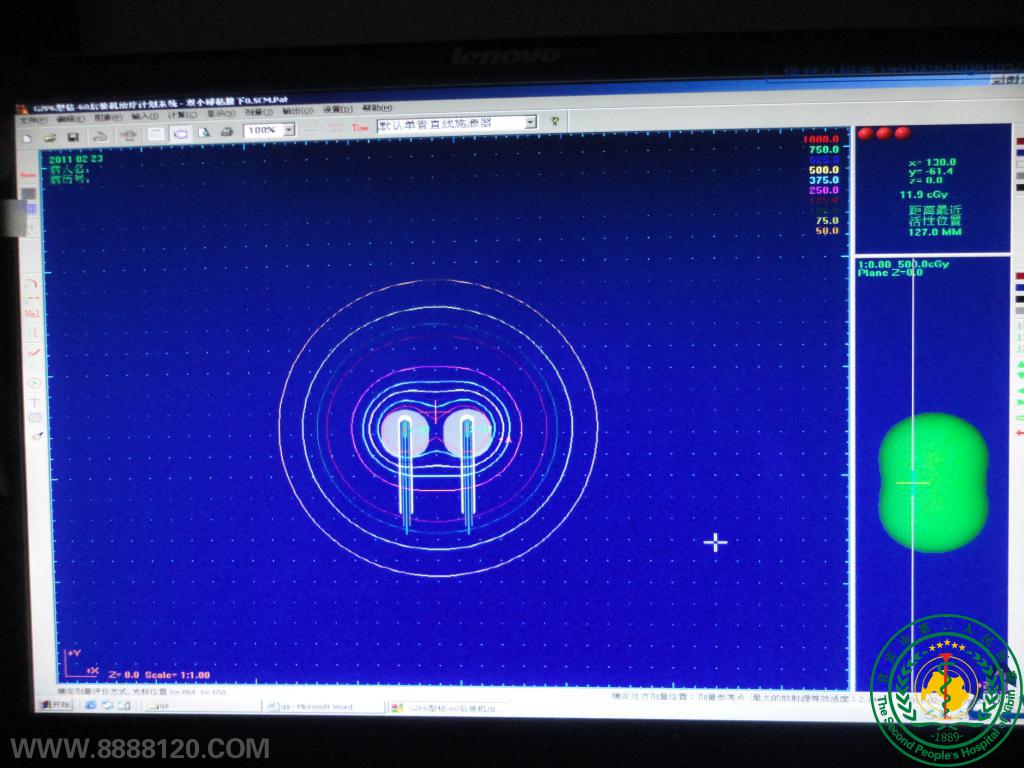Click the Print icon in toolbar
This screenshot has width=1024, height=768.
click(x=227, y=131)
